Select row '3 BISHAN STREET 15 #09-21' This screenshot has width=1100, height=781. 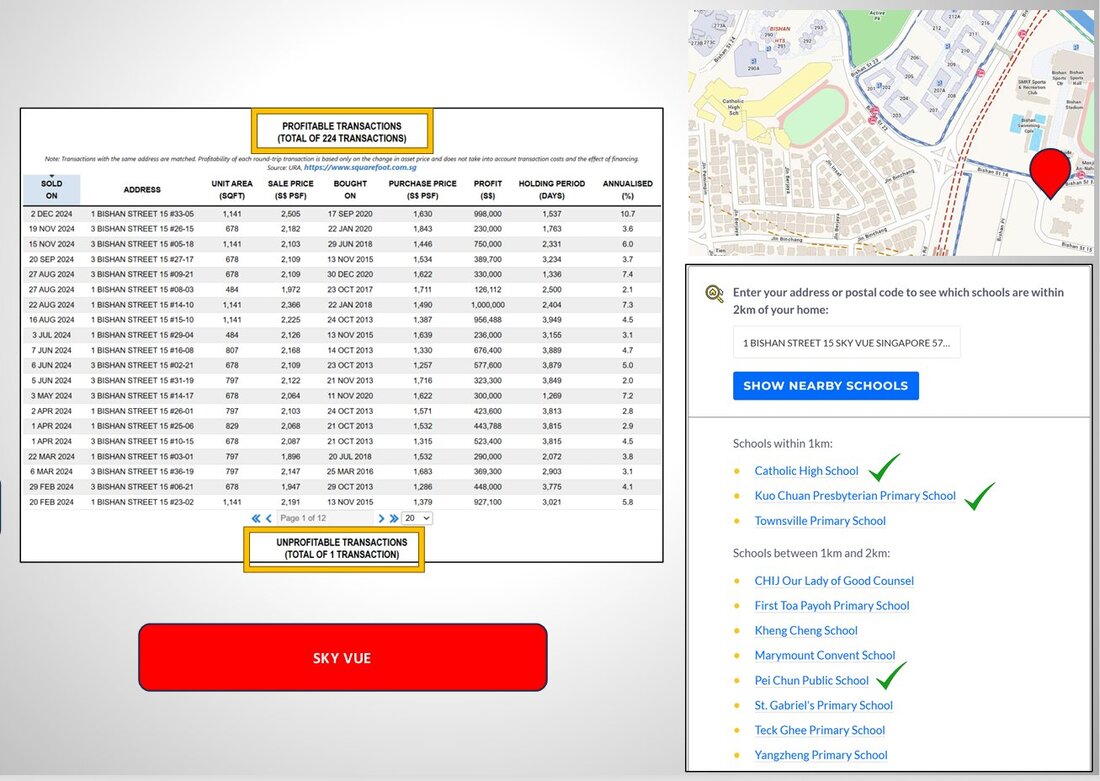pyautogui.click(x=342, y=274)
